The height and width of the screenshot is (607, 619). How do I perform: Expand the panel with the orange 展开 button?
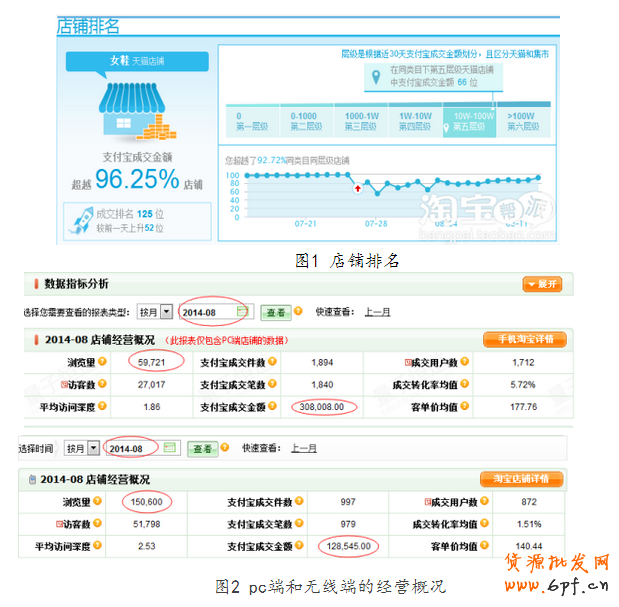coord(542,284)
